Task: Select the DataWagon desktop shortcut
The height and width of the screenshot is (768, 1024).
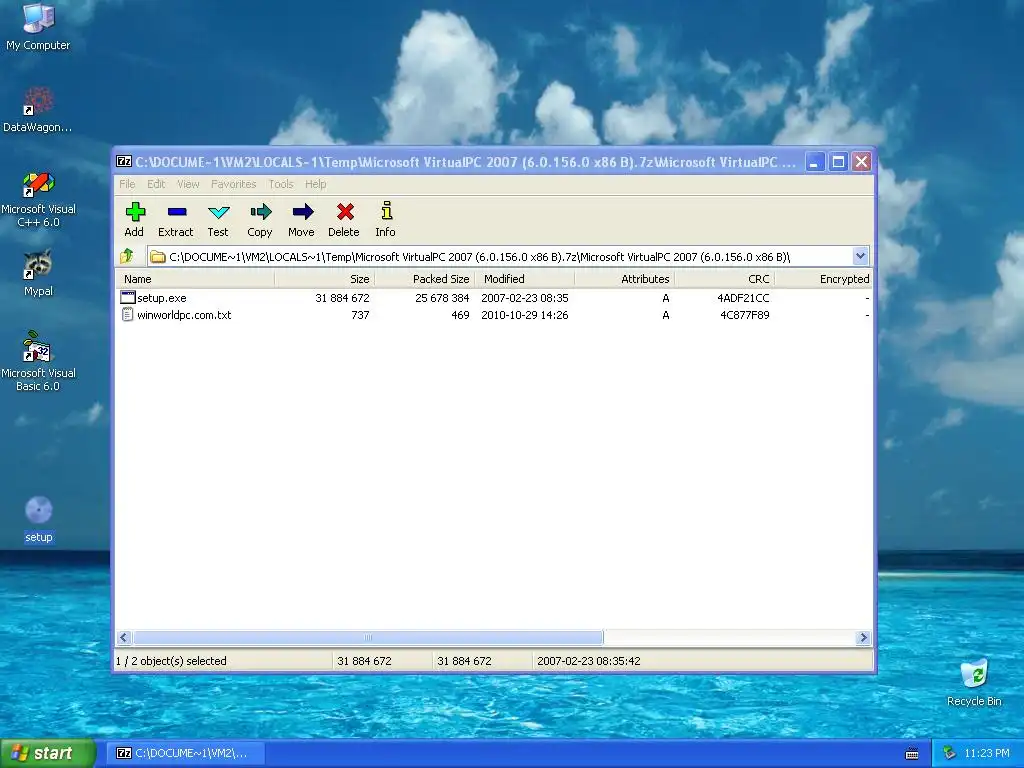Action: pyautogui.click(x=38, y=110)
